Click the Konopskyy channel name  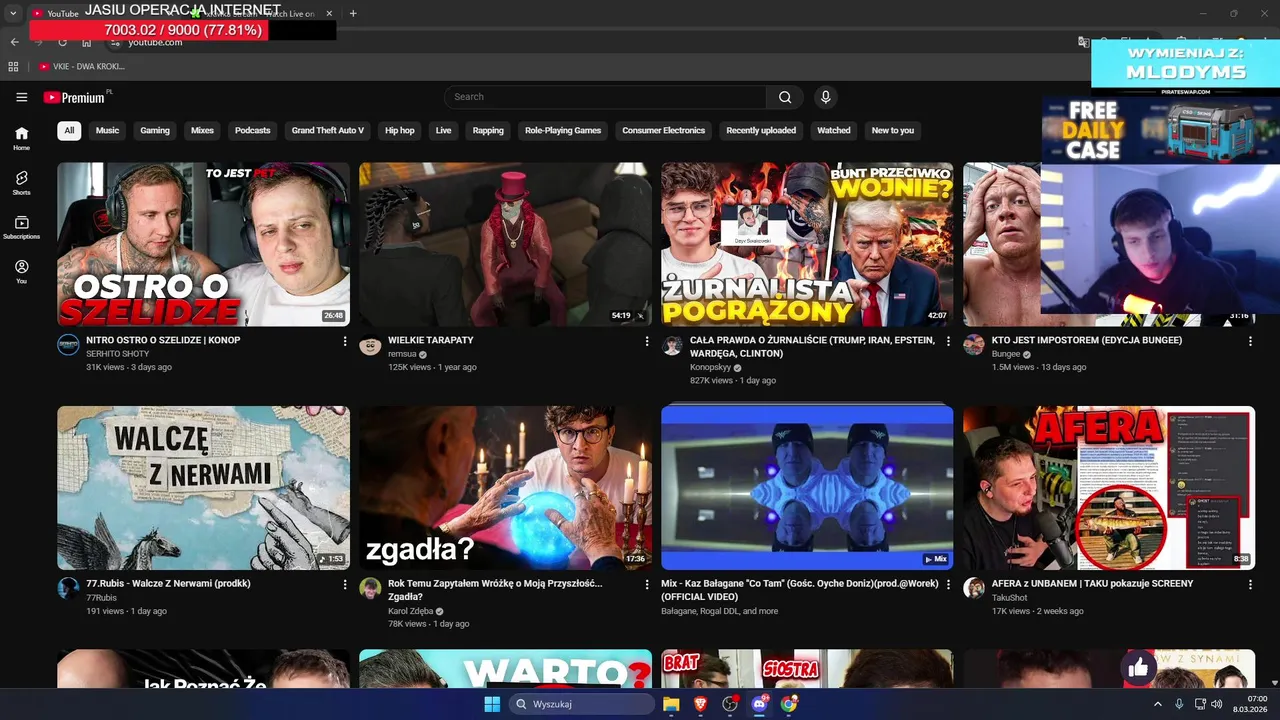(x=710, y=367)
